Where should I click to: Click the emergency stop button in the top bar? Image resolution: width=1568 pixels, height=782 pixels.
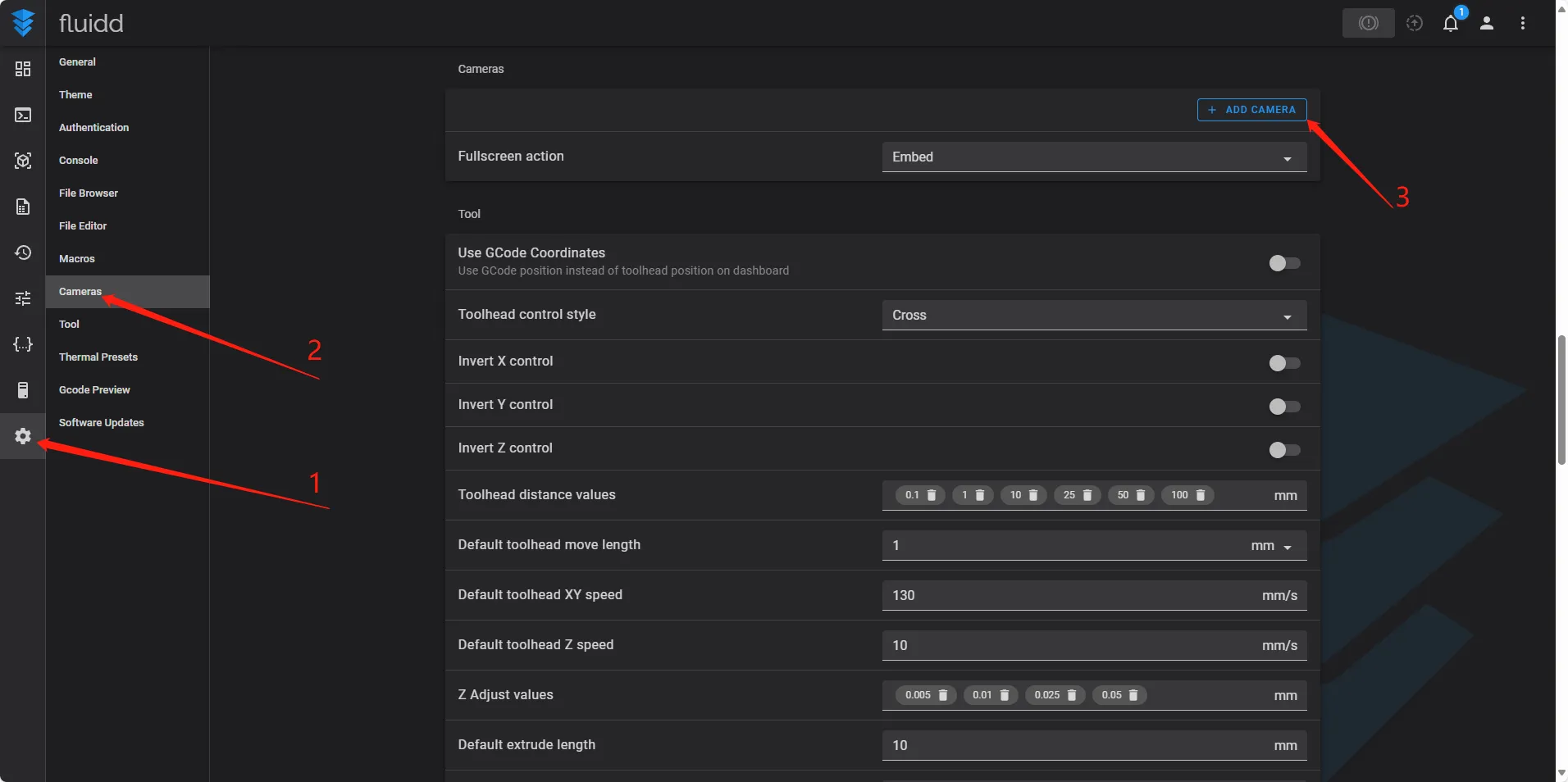(x=1368, y=23)
